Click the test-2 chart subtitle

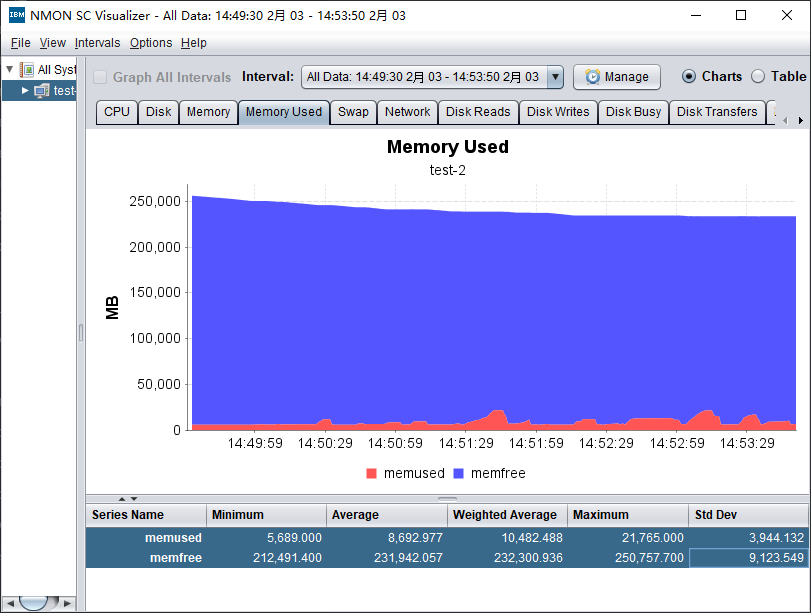click(x=448, y=170)
